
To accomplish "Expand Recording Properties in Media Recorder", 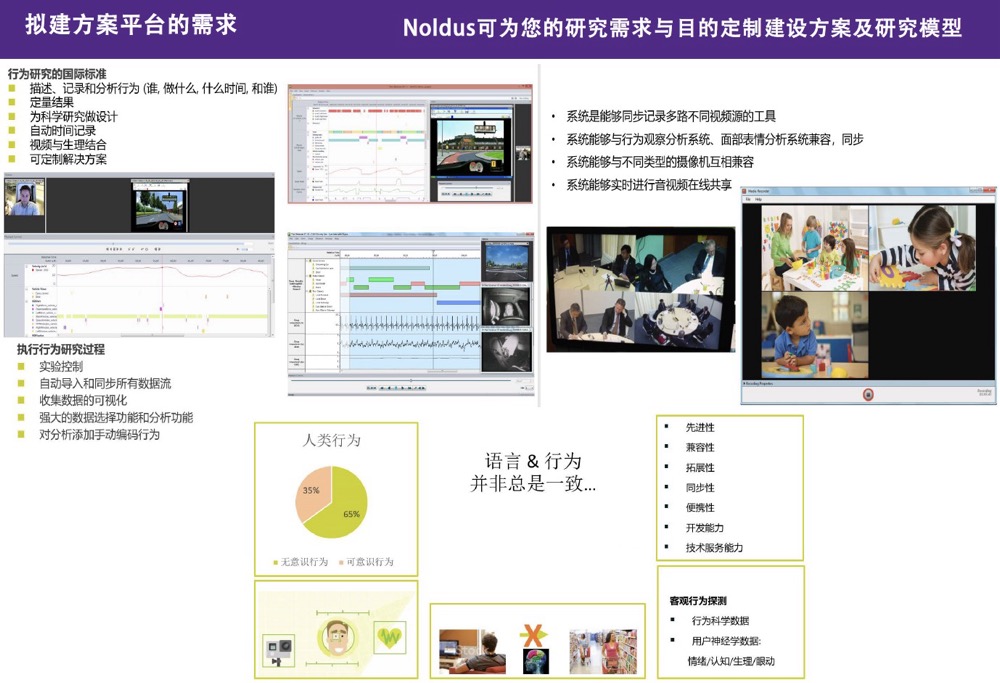I will pos(758,383).
